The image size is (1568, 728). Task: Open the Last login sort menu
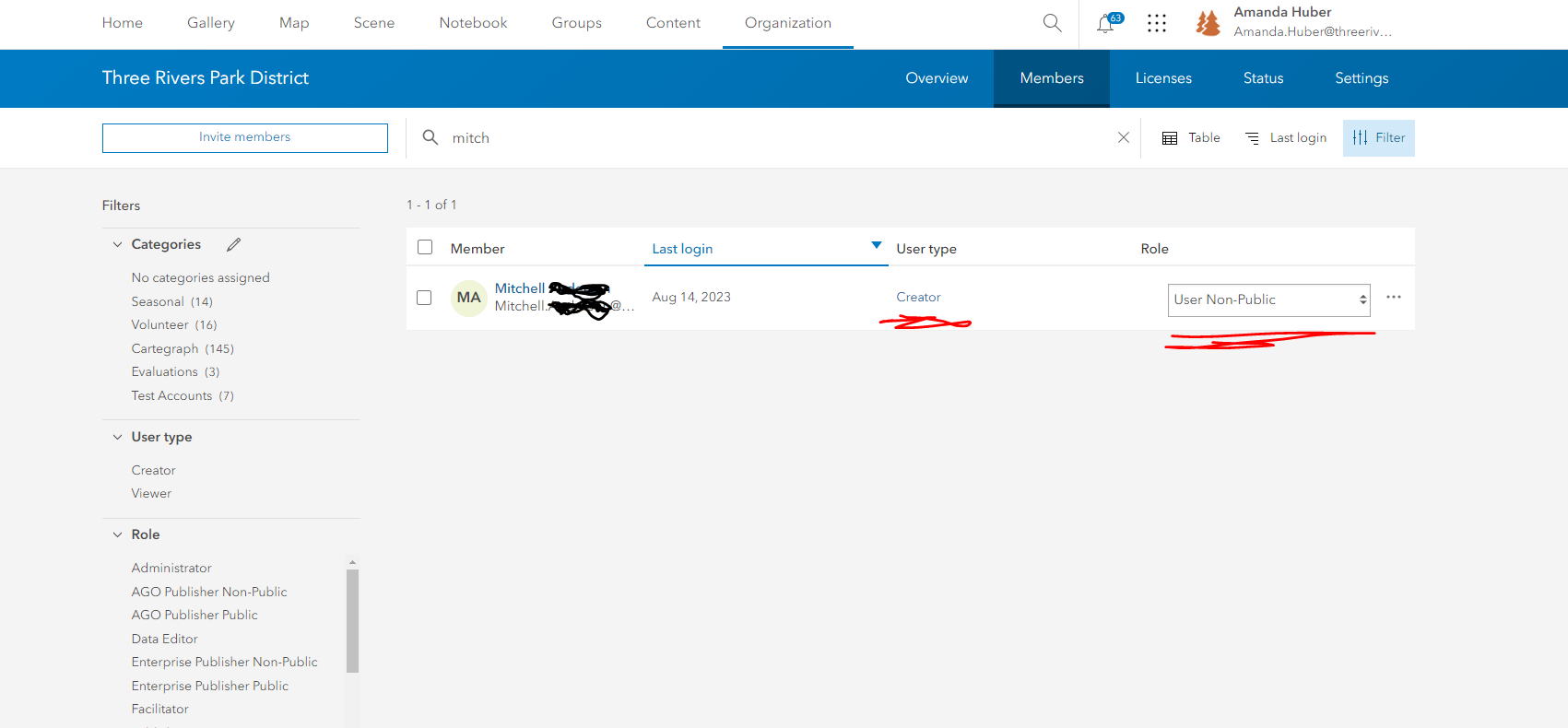(x=1286, y=137)
